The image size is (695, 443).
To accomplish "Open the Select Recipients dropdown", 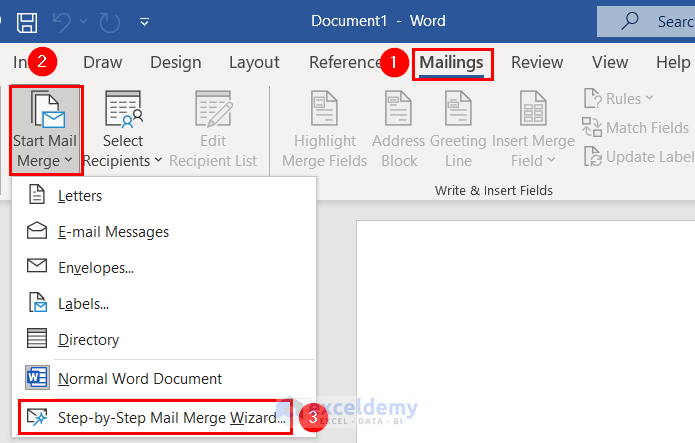I will pos(123,129).
